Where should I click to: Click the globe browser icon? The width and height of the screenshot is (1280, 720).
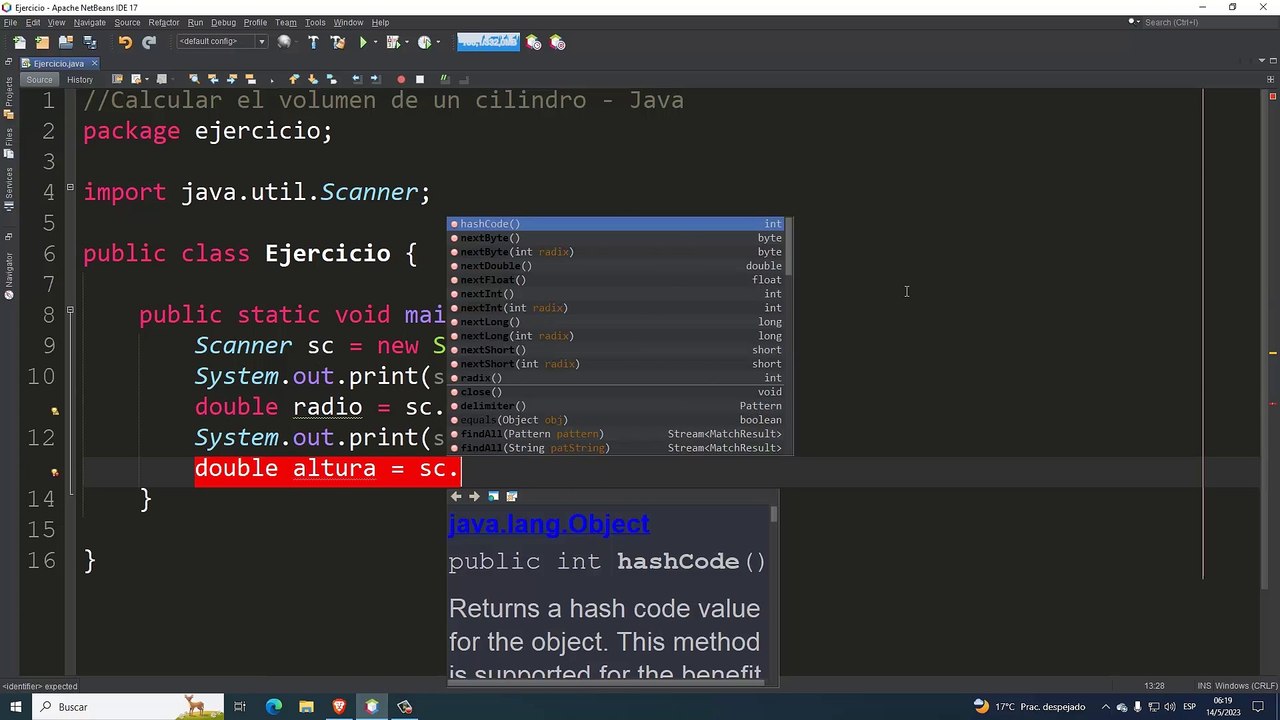pos(284,42)
